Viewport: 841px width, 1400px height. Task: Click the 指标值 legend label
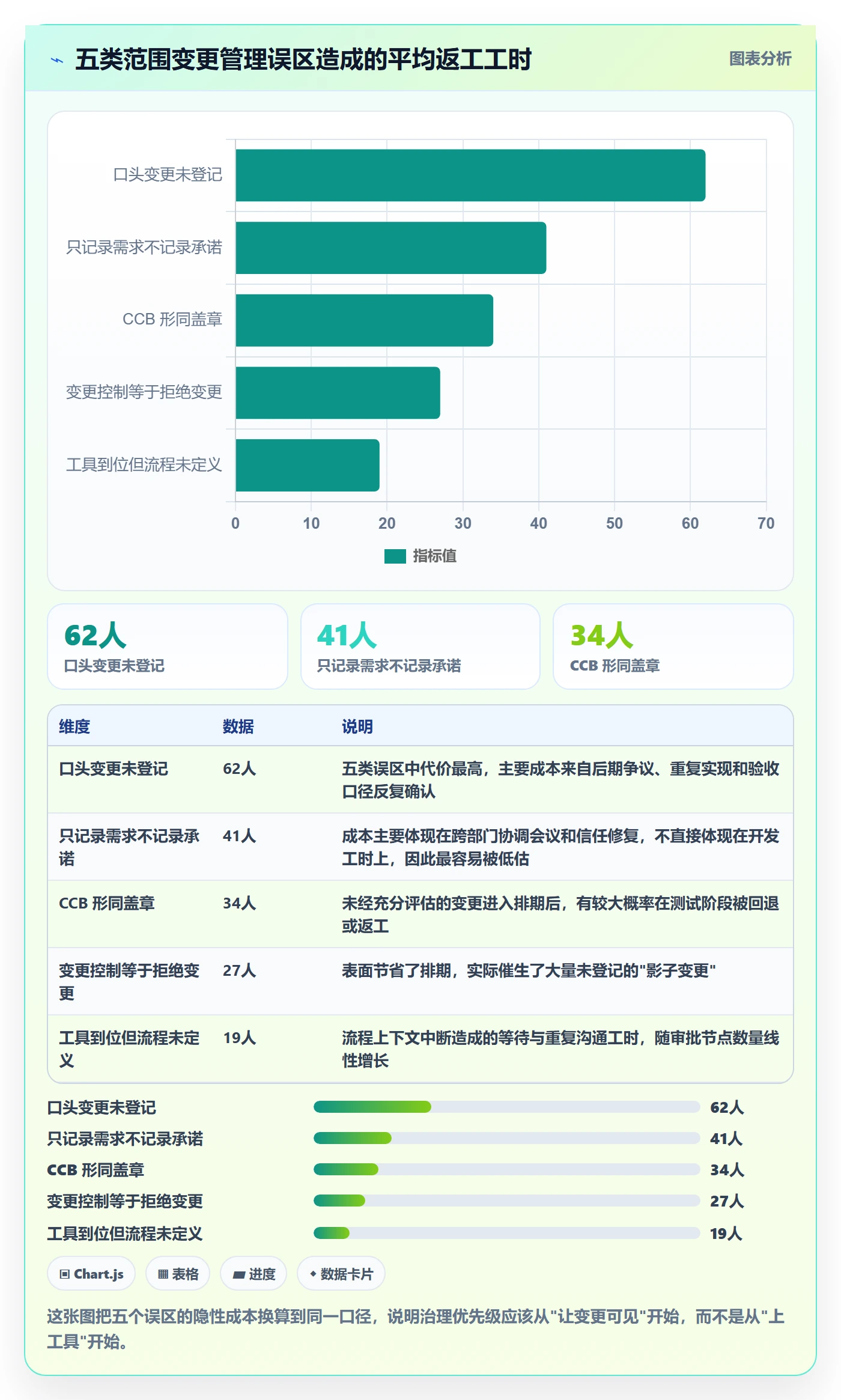pyautogui.click(x=435, y=556)
